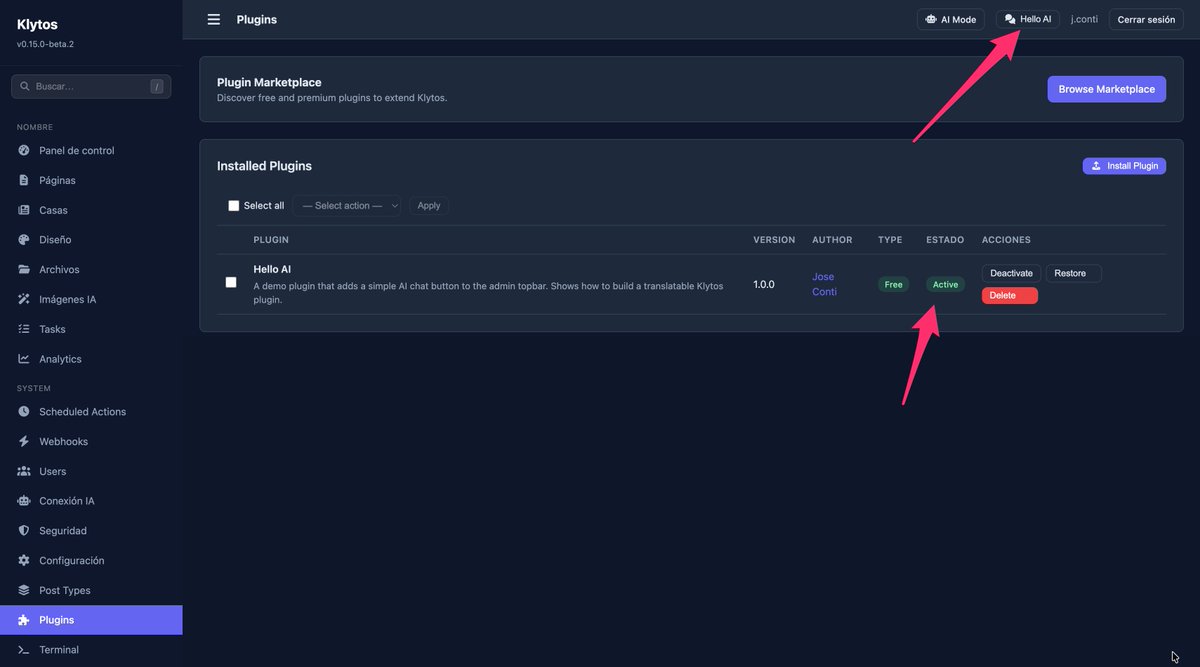Delete the Hello AI plugin
The image size is (1200, 667).
(x=1009, y=296)
